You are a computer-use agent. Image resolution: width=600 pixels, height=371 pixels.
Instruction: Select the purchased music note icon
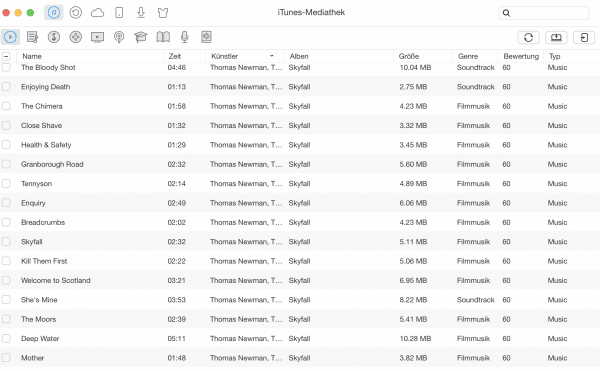click(x=54, y=37)
